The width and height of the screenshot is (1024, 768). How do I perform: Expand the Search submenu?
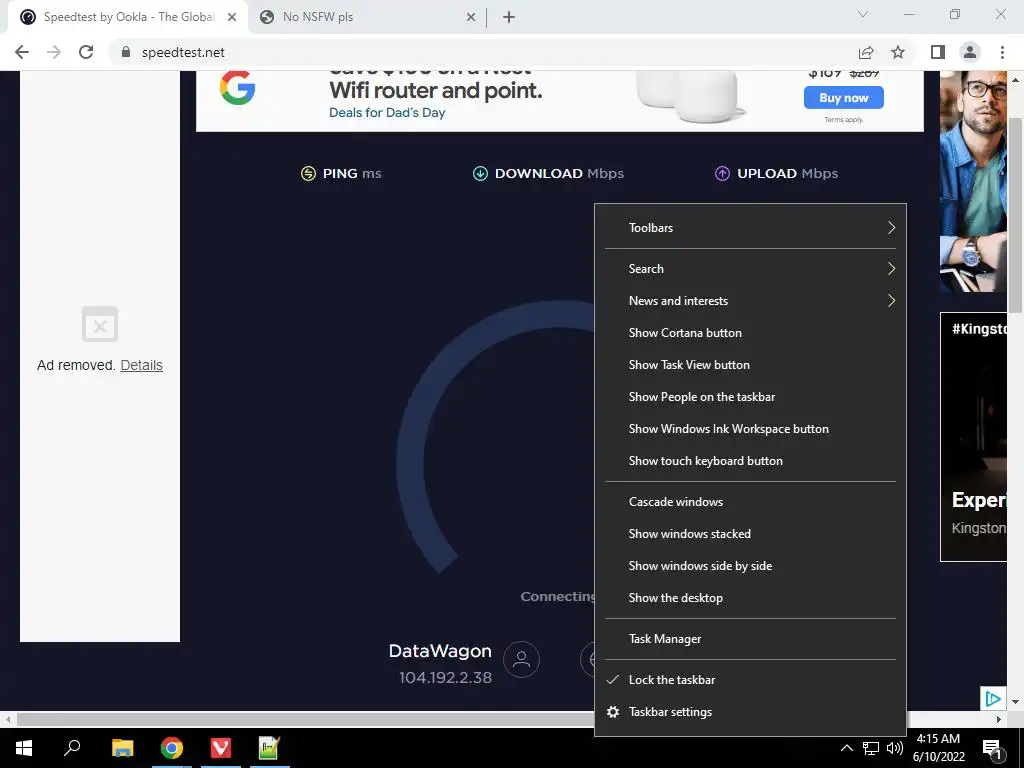(x=750, y=269)
